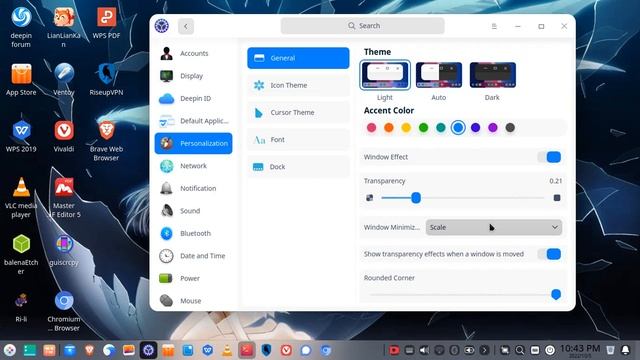
Task: Pick the teal accent color
Action: click(x=441, y=128)
